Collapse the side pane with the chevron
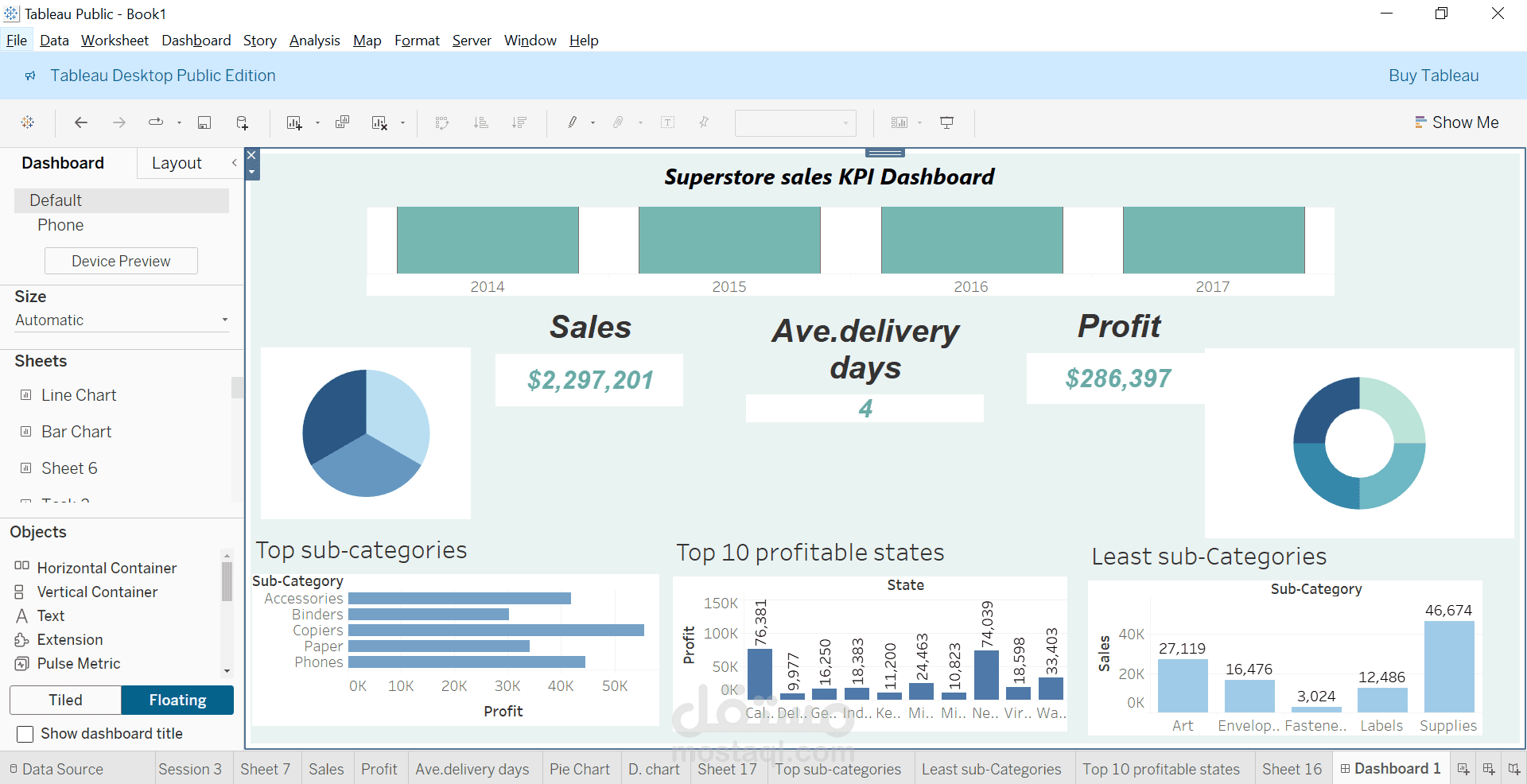The width and height of the screenshot is (1527, 784). (x=234, y=163)
